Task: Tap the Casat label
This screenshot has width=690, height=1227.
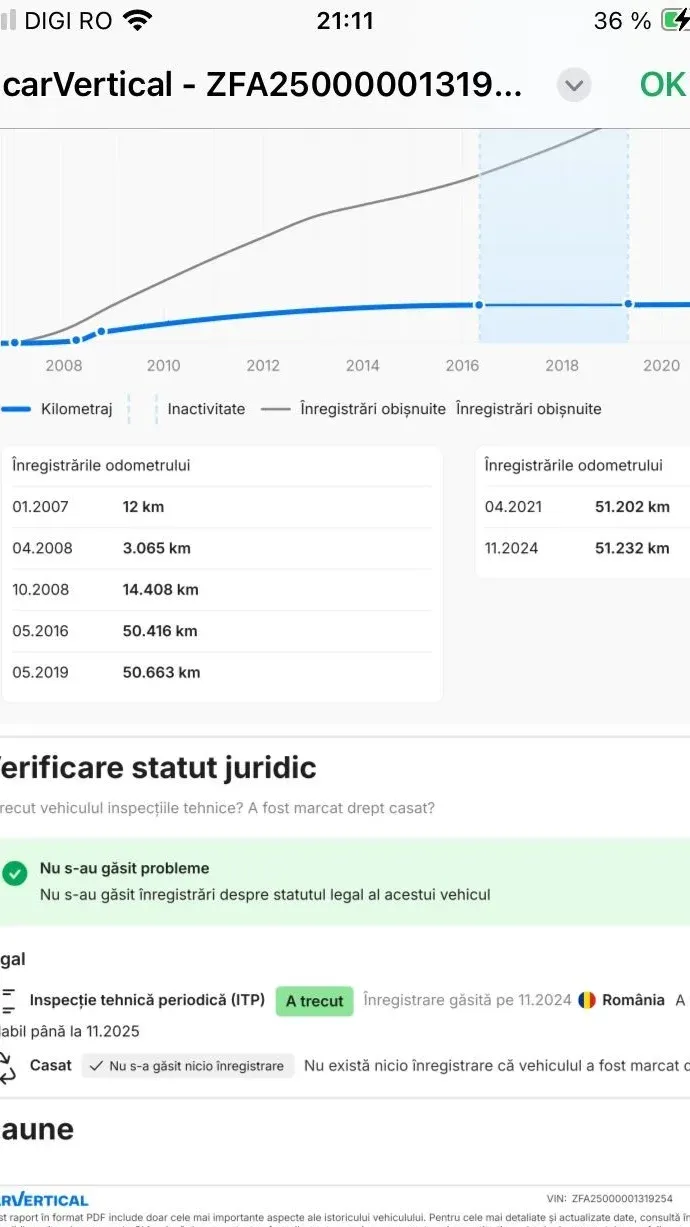Action: pos(51,1066)
